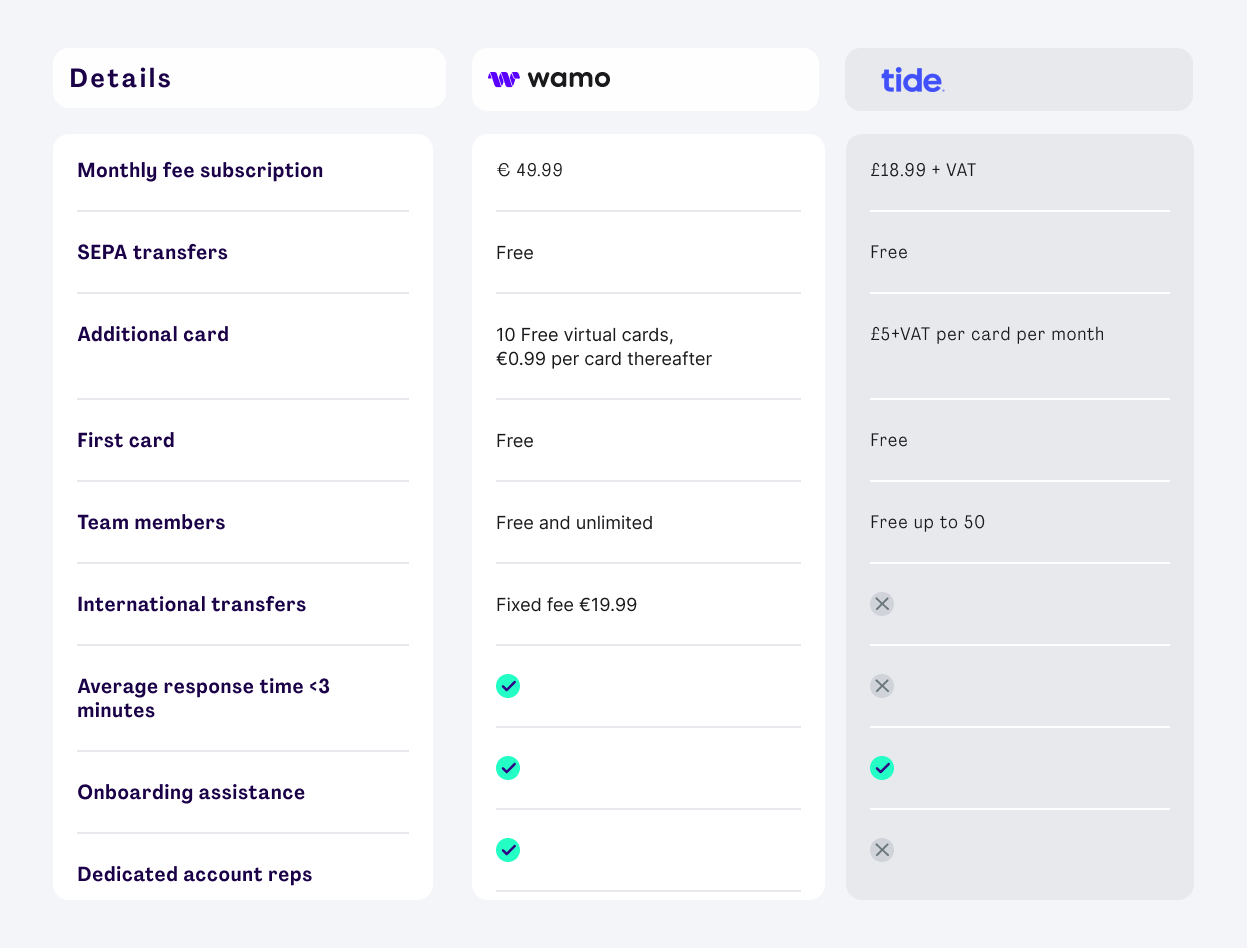Click the tide logo in the header
The height and width of the screenshot is (948, 1247).
(912, 80)
